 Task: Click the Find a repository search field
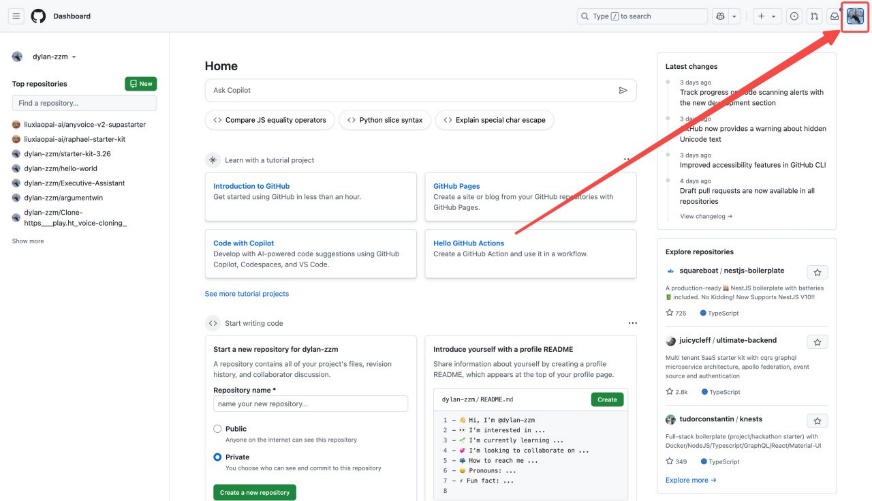[x=84, y=103]
